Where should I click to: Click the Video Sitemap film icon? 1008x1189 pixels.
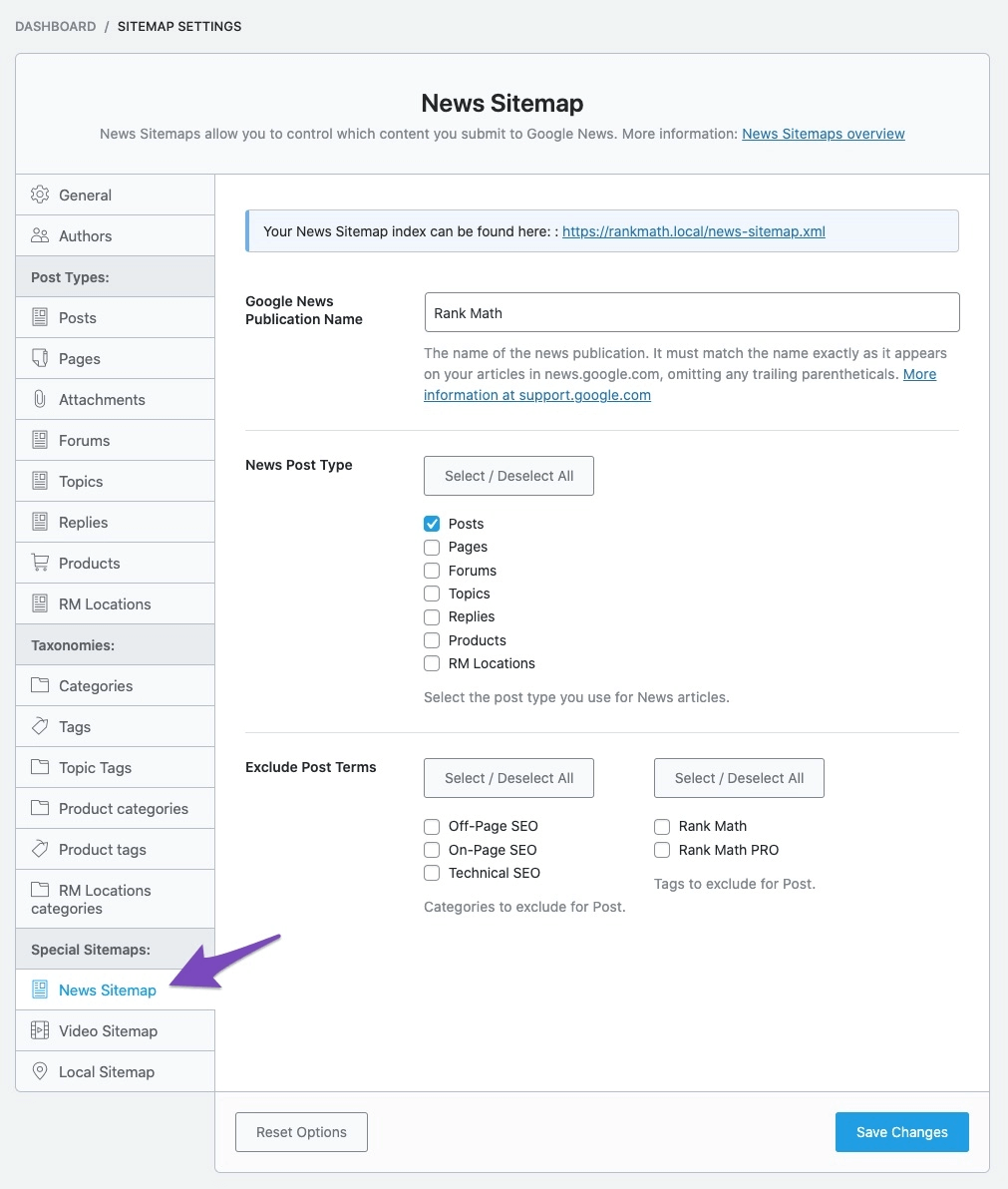[x=40, y=1030]
